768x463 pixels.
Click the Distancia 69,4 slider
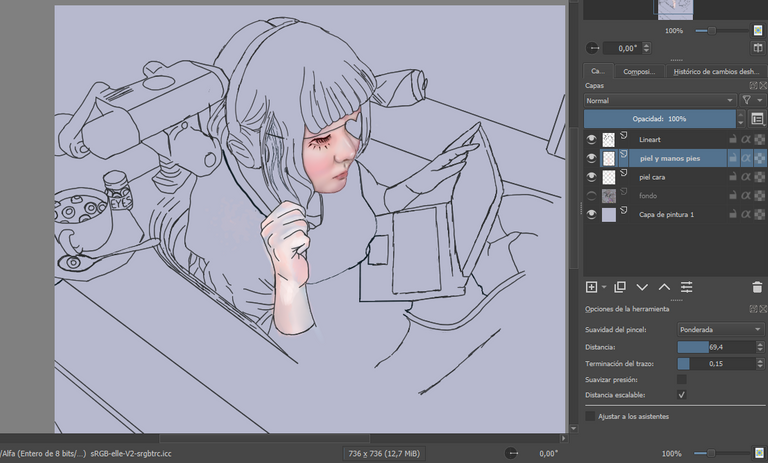717,347
